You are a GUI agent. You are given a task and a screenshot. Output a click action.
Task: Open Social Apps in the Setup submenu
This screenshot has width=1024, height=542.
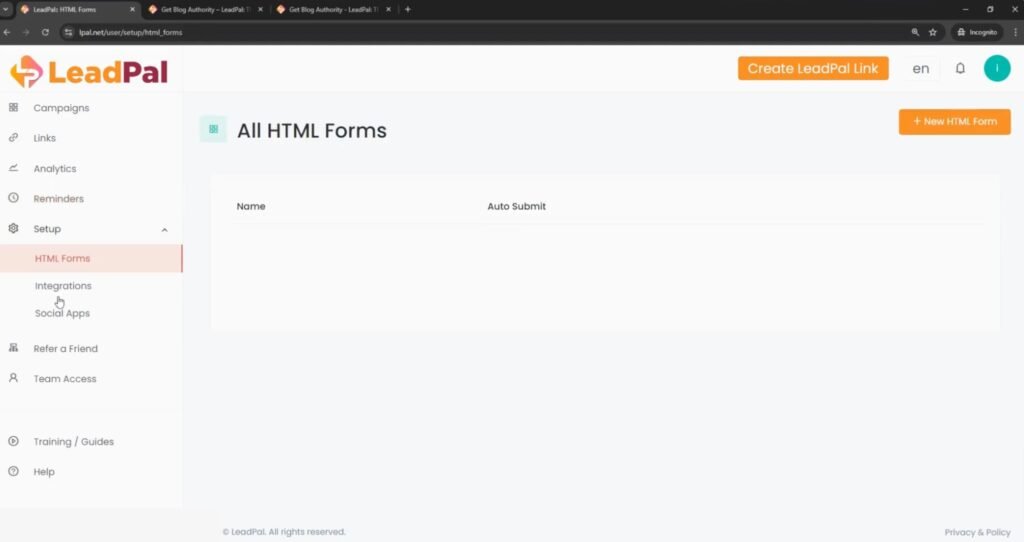click(62, 313)
